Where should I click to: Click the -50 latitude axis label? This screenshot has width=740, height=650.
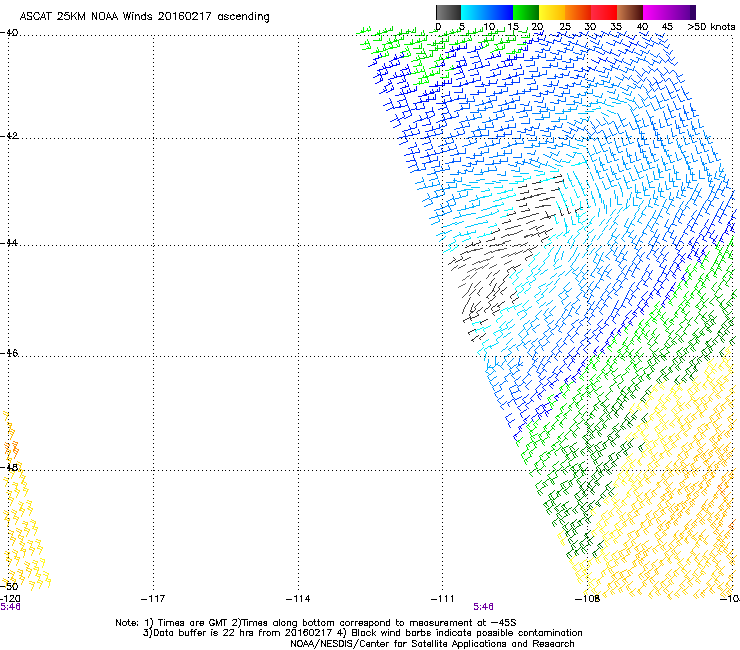(x=9, y=587)
